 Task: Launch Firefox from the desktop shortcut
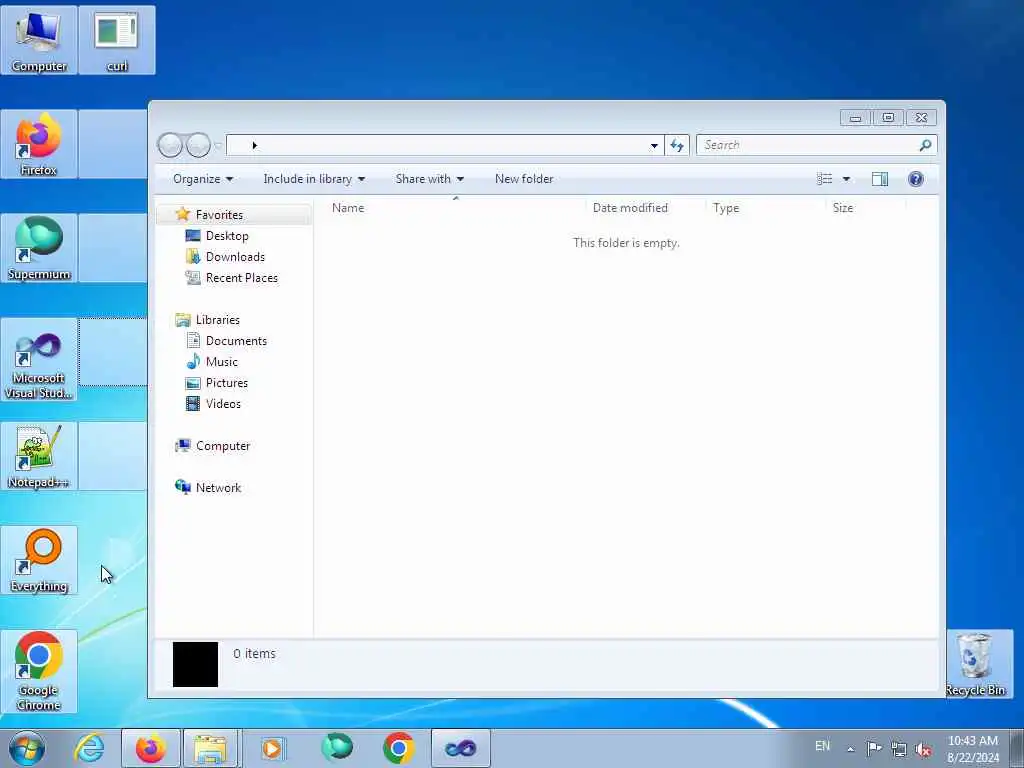point(39,144)
